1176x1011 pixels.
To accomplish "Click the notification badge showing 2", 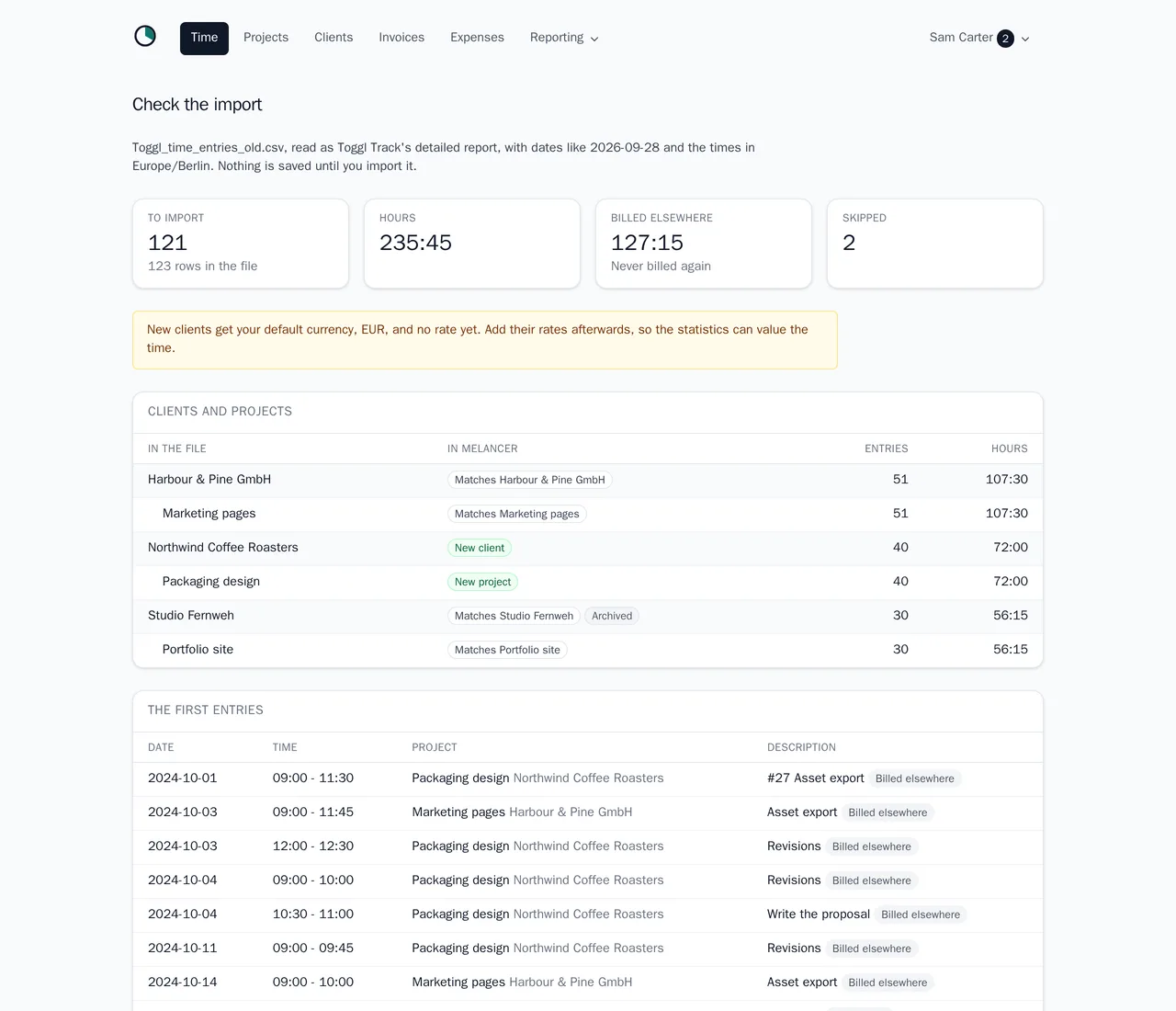I will [x=1005, y=39].
